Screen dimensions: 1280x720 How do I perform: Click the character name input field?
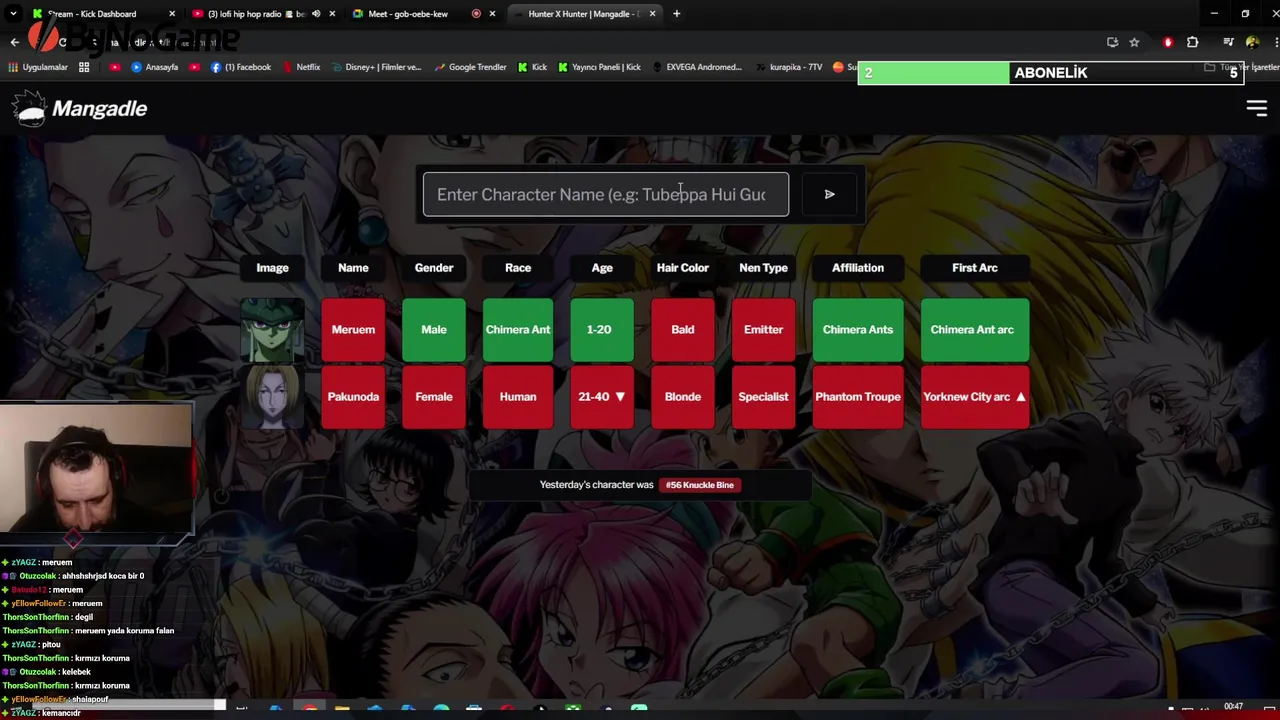[x=606, y=194]
